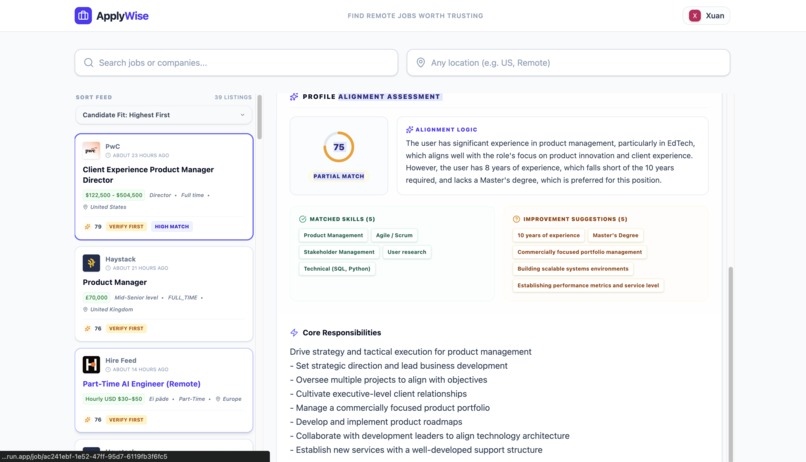Click the clock icon beside About 23 hours ago
Screen dimensions: 806x462
tap(108, 155)
